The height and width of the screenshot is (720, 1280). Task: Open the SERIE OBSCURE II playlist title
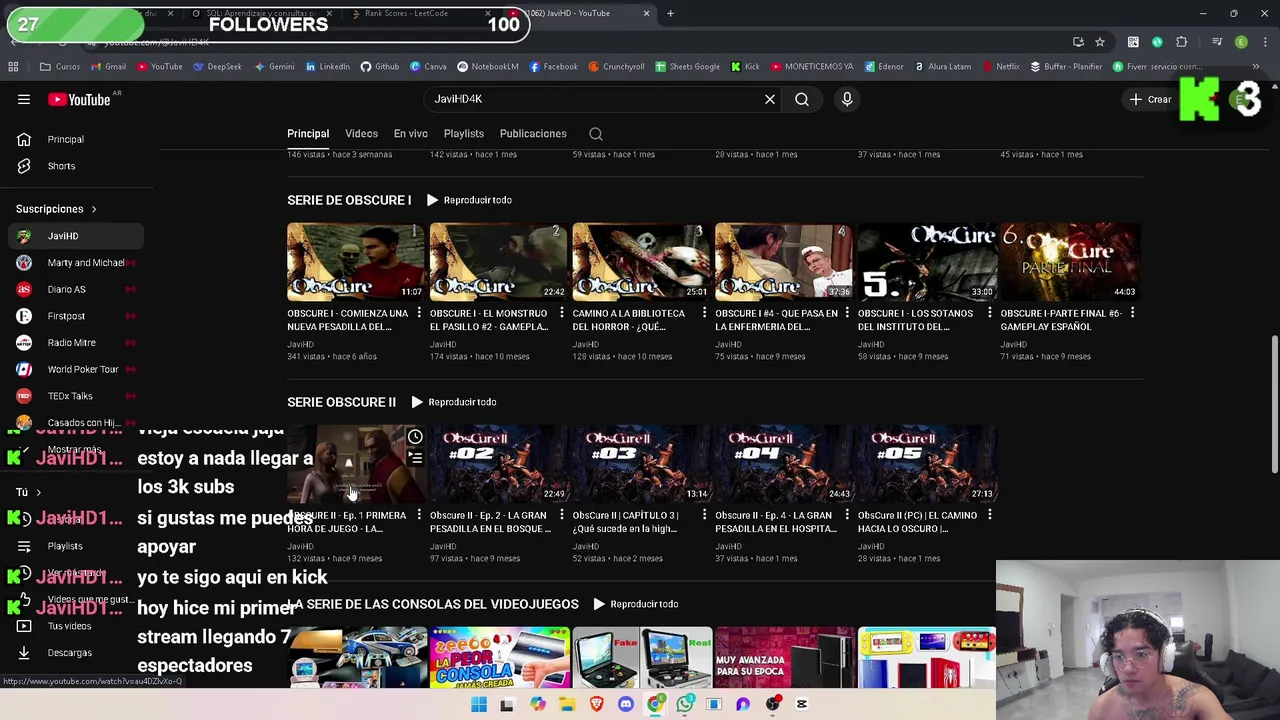pyautogui.click(x=342, y=402)
